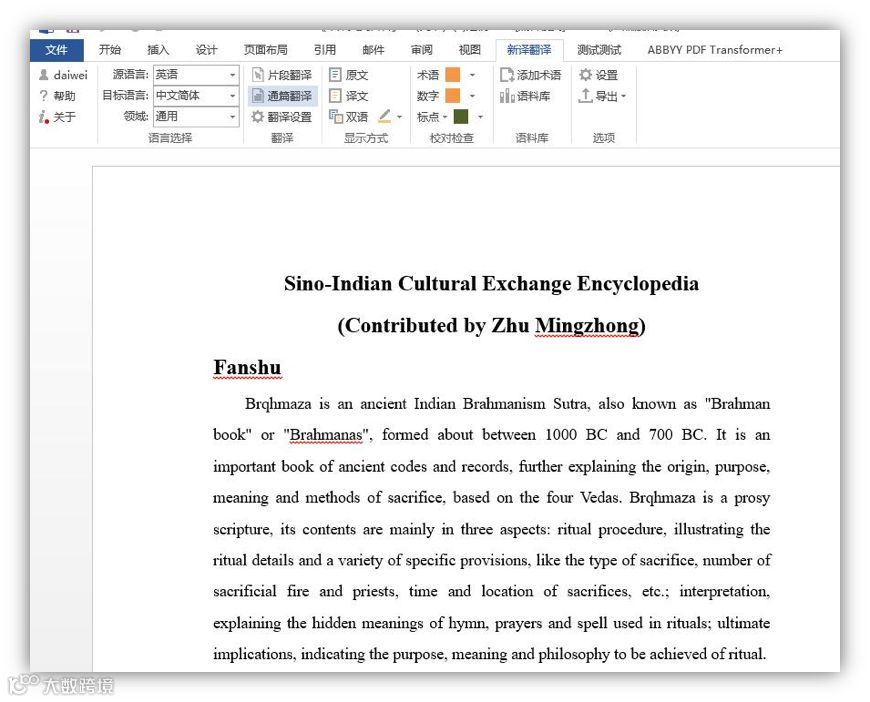This screenshot has height=702, width=870.
Task: Open the 页面布局 ribbon tab
Action: click(x=266, y=50)
